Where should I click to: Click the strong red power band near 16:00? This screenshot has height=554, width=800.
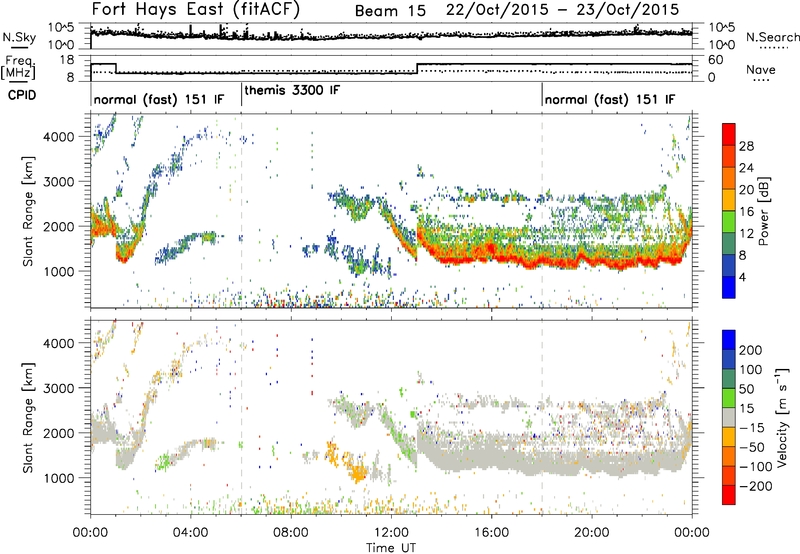[491, 251]
